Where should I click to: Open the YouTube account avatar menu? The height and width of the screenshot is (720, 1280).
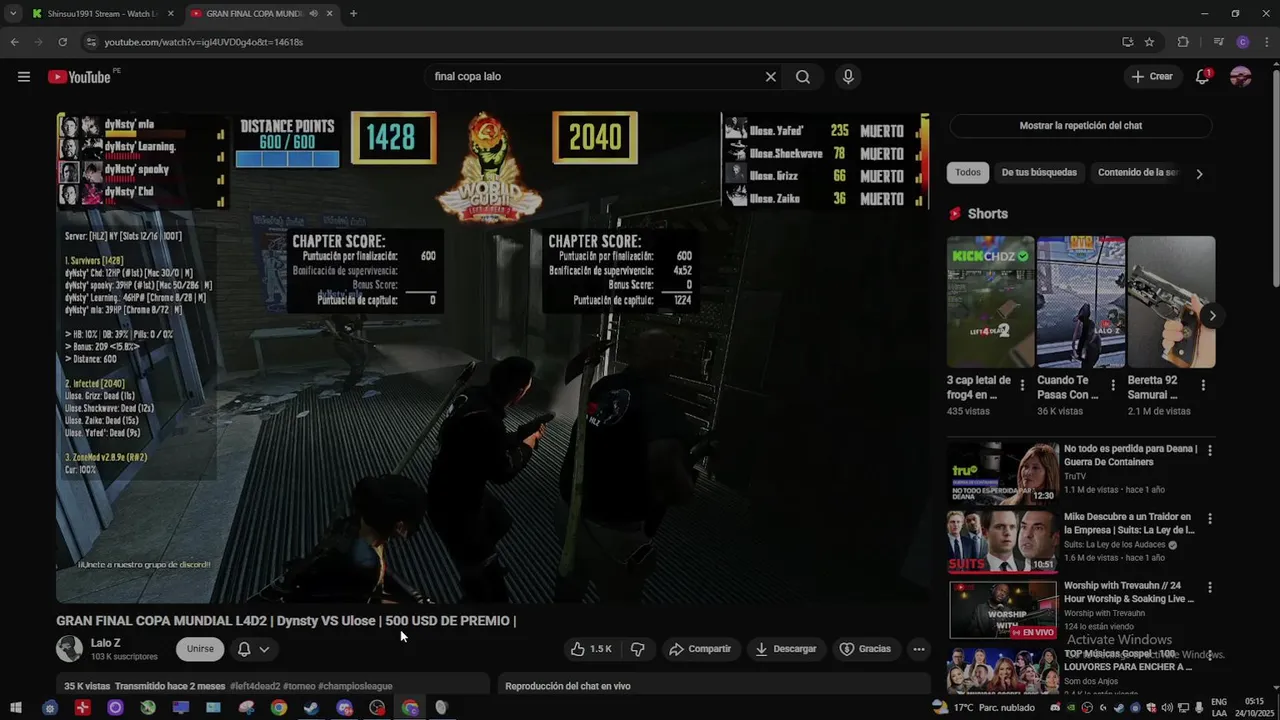[x=1241, y=77]
